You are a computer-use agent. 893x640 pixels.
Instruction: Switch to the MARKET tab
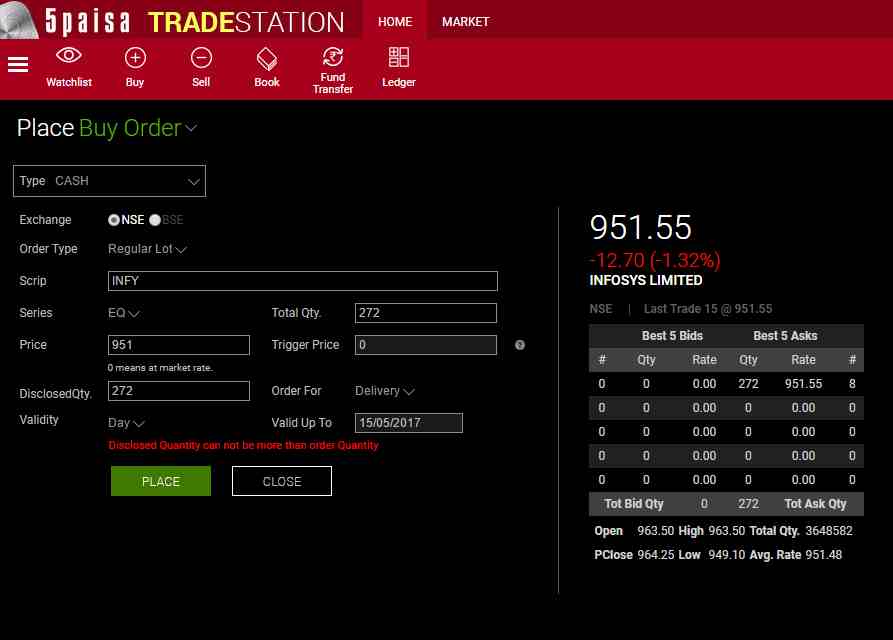pyautogui.click(x=465, y=21)
